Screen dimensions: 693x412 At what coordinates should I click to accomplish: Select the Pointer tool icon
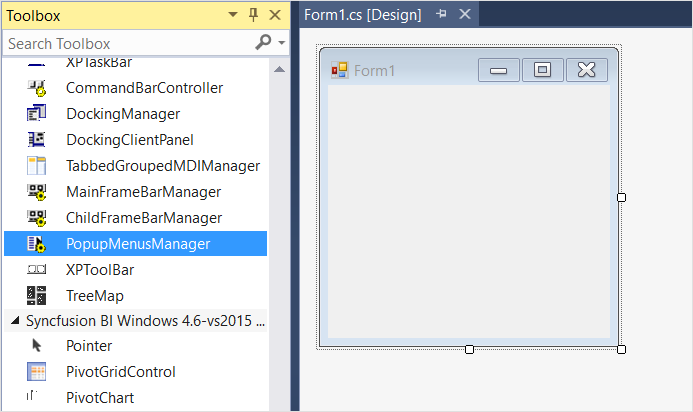pos(37,345)
